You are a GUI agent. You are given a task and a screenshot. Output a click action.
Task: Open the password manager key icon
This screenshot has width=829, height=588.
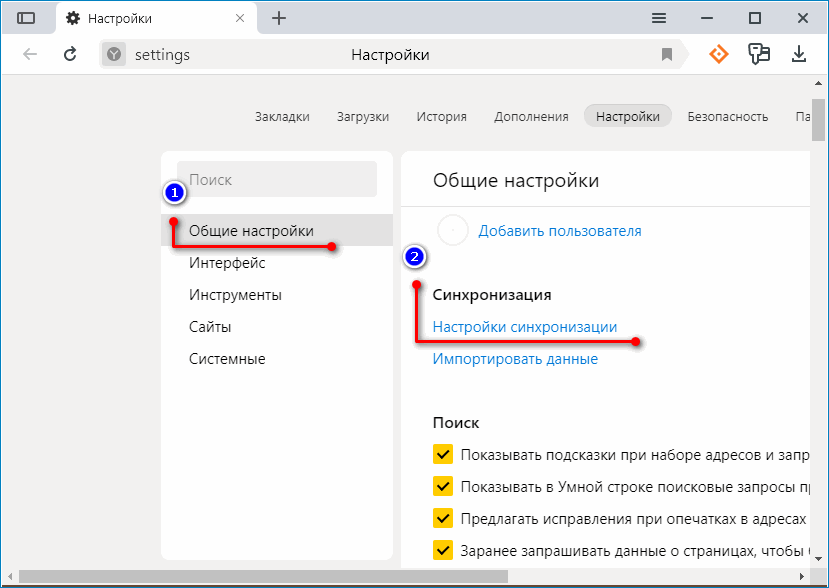point(759,54)
